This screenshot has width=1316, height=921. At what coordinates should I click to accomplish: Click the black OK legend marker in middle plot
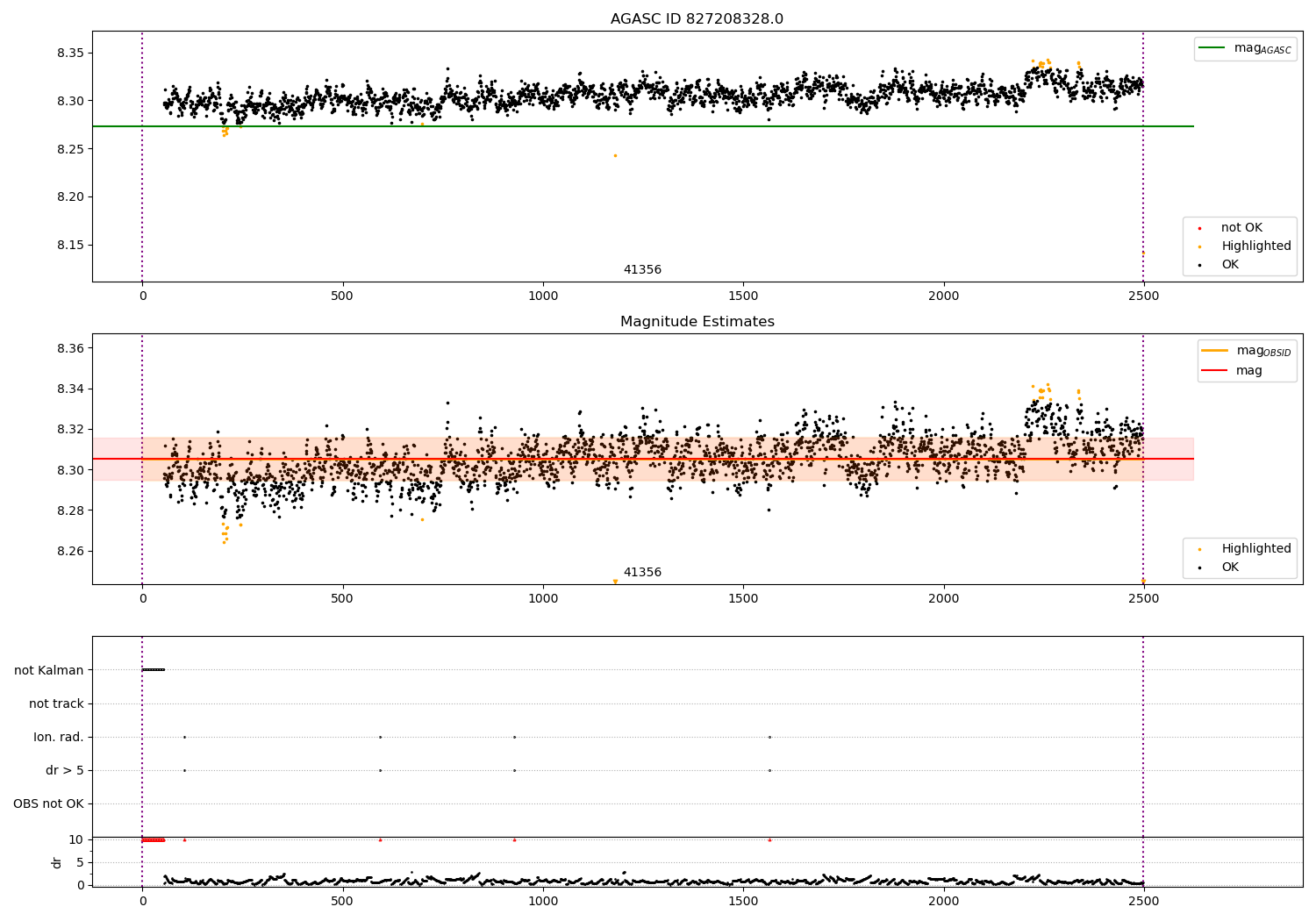(1199, 568)
